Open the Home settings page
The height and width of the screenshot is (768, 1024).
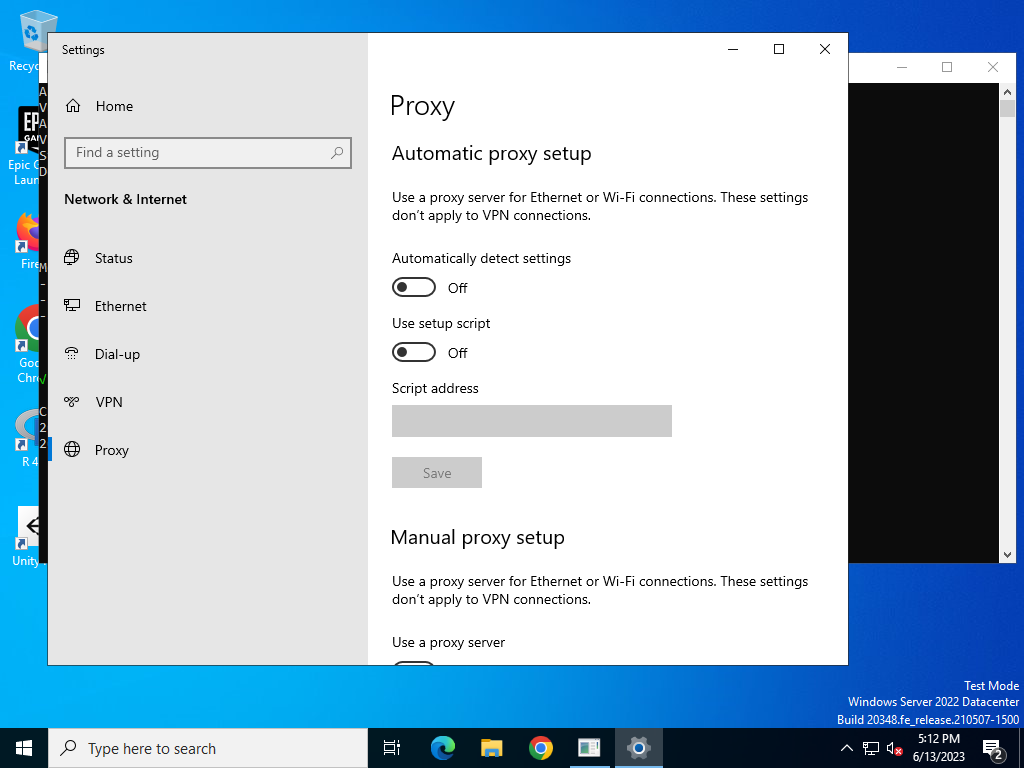tap(99, 106)
